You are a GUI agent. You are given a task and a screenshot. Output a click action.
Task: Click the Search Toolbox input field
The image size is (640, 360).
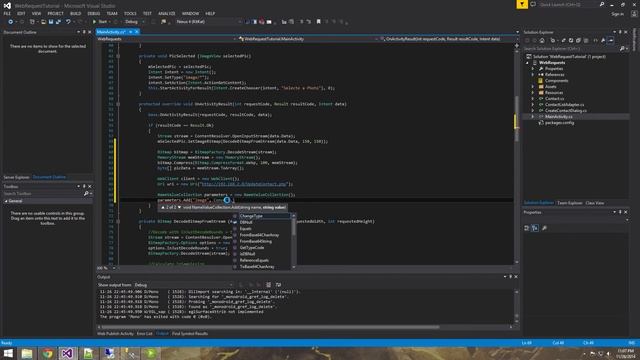[43, 193]
